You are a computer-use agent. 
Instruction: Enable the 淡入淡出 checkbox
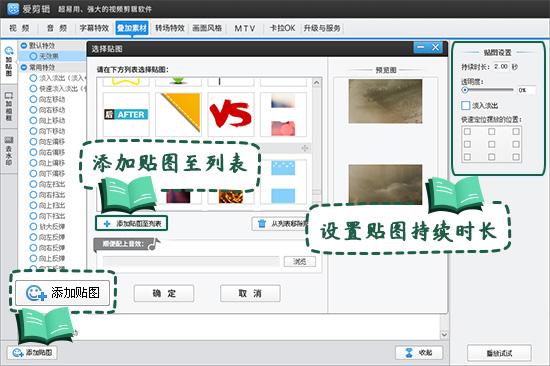click(465, 105)
